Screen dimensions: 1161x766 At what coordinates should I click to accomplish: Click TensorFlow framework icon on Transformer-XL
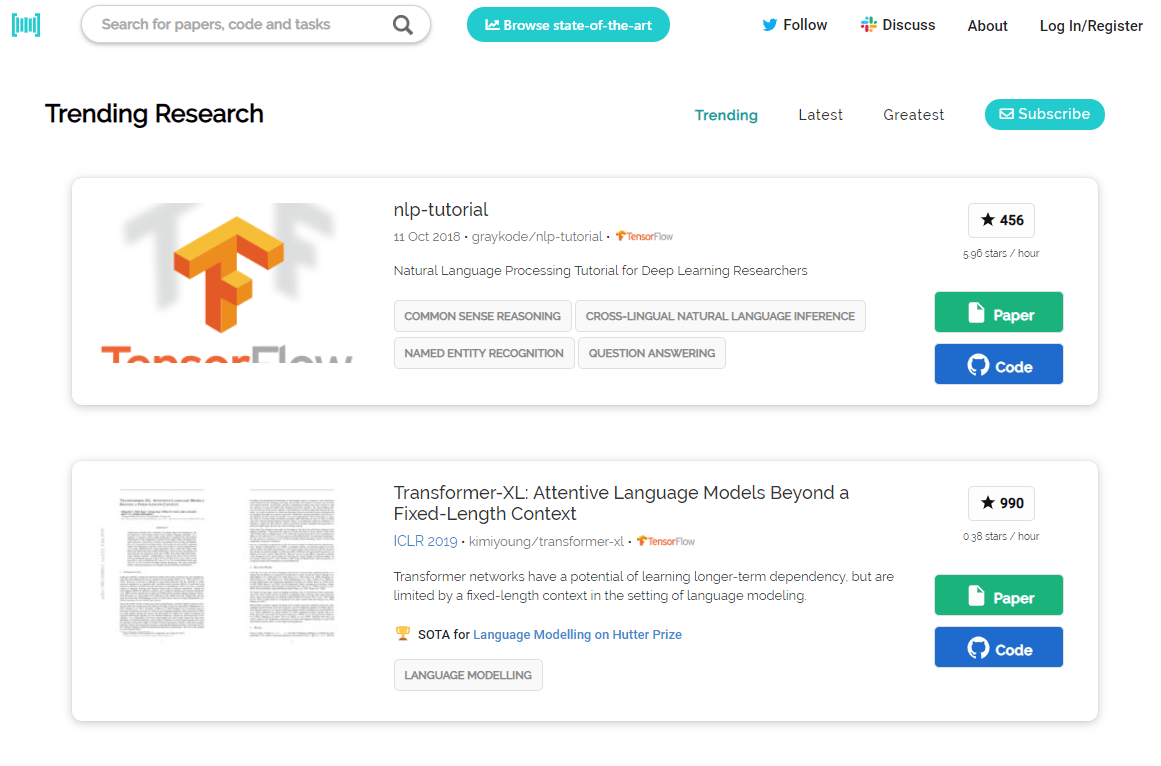pos(666,541)
